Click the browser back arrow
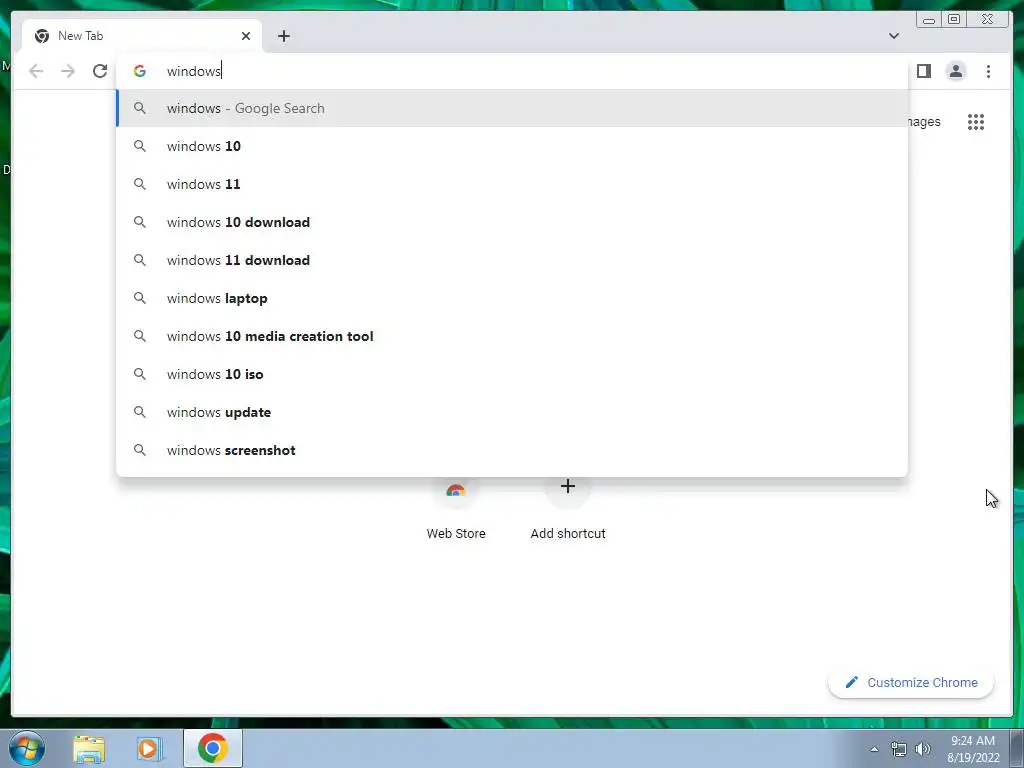This screenshot has height=768, width=1024. pyautogui.click(x=36, y=71)
